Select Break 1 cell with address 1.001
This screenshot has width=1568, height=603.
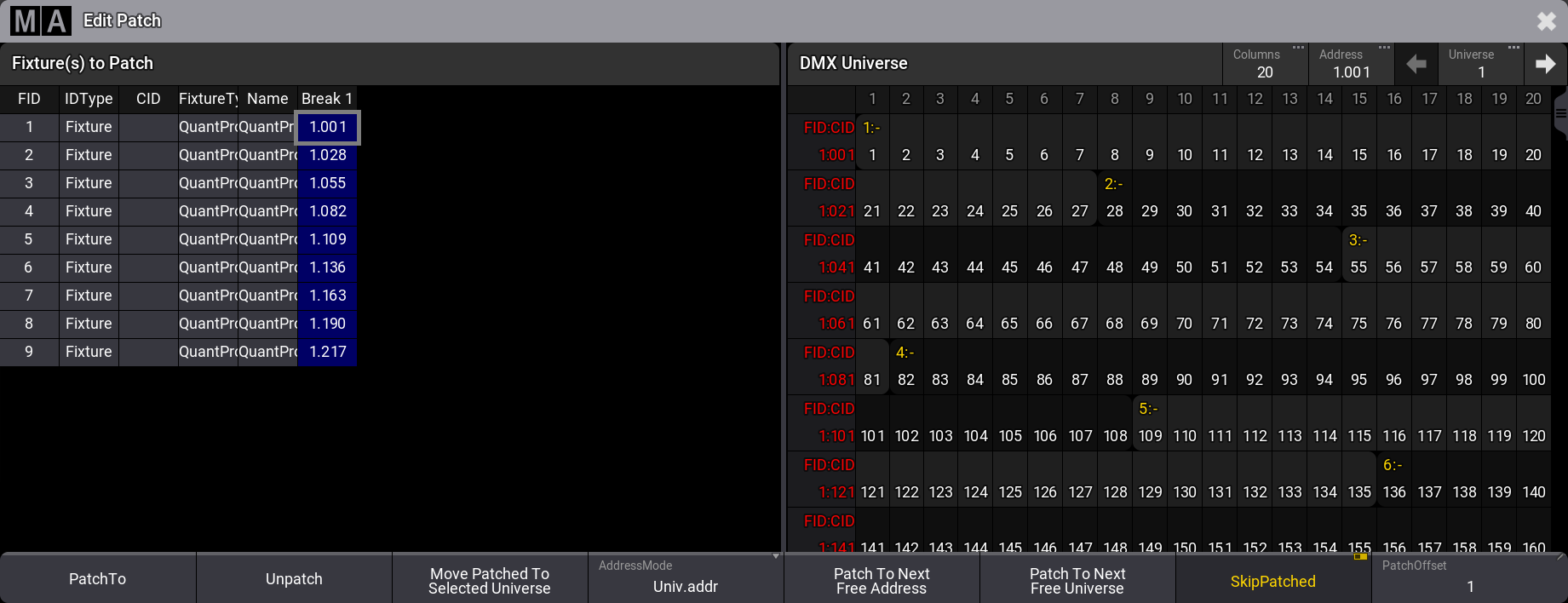(327, 127)
